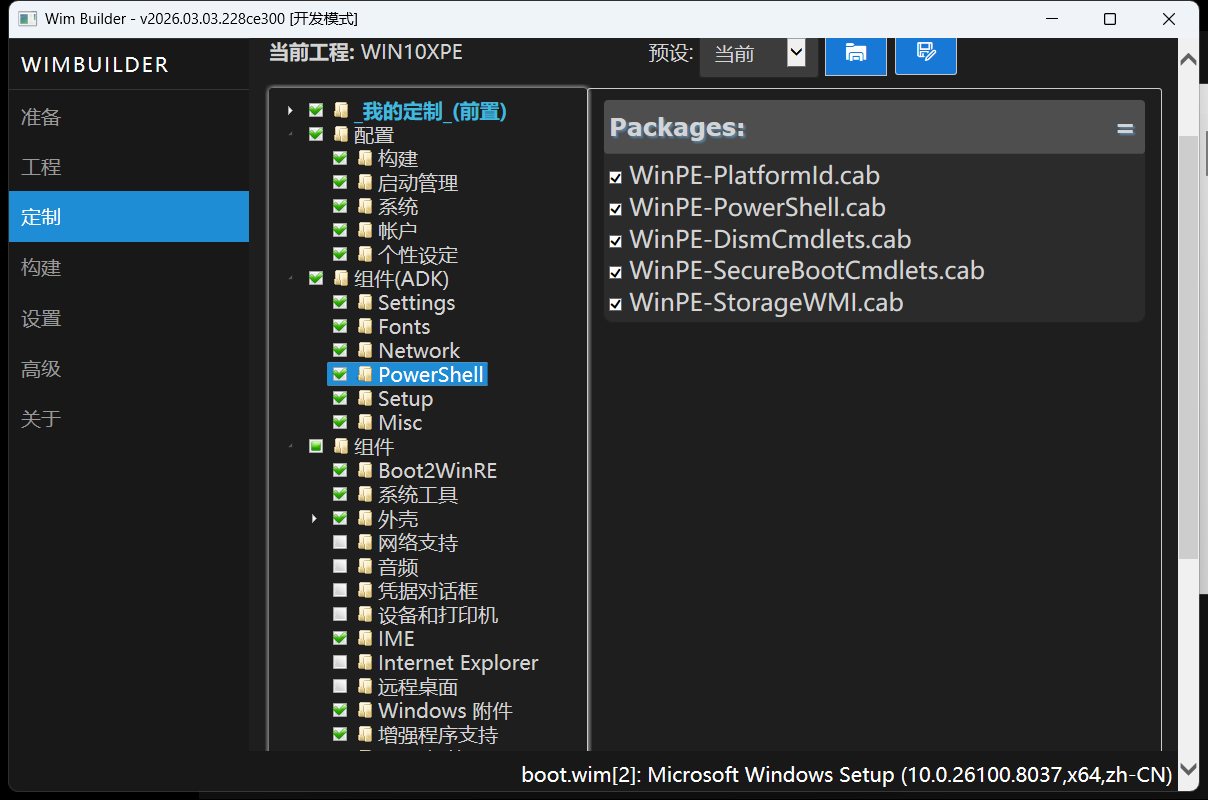Click the folder icon beside Internet Explorer
Image resolution: width=1208 pixels, height=800 pixels.
pyautogui.click(x=365, y=662)
